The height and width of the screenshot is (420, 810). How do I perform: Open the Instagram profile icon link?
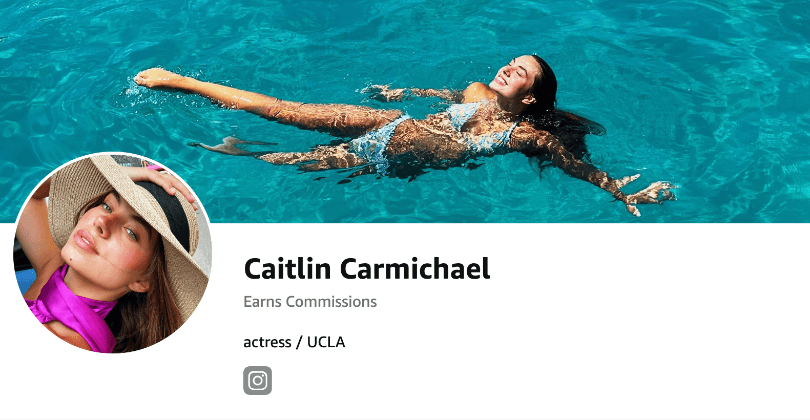257,381
